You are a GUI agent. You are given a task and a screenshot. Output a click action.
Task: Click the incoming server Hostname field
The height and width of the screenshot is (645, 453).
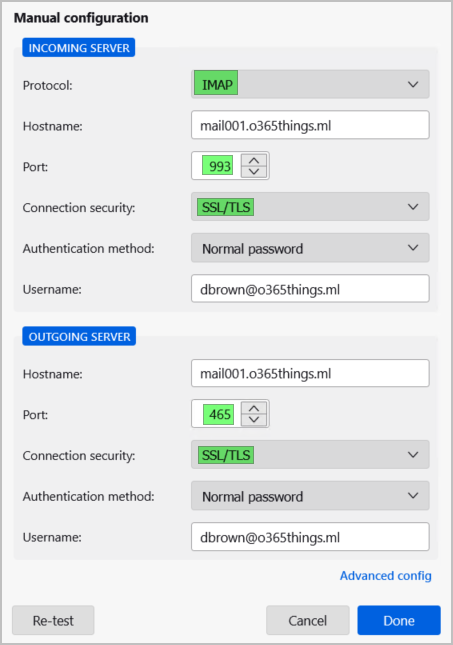(310, 125)
